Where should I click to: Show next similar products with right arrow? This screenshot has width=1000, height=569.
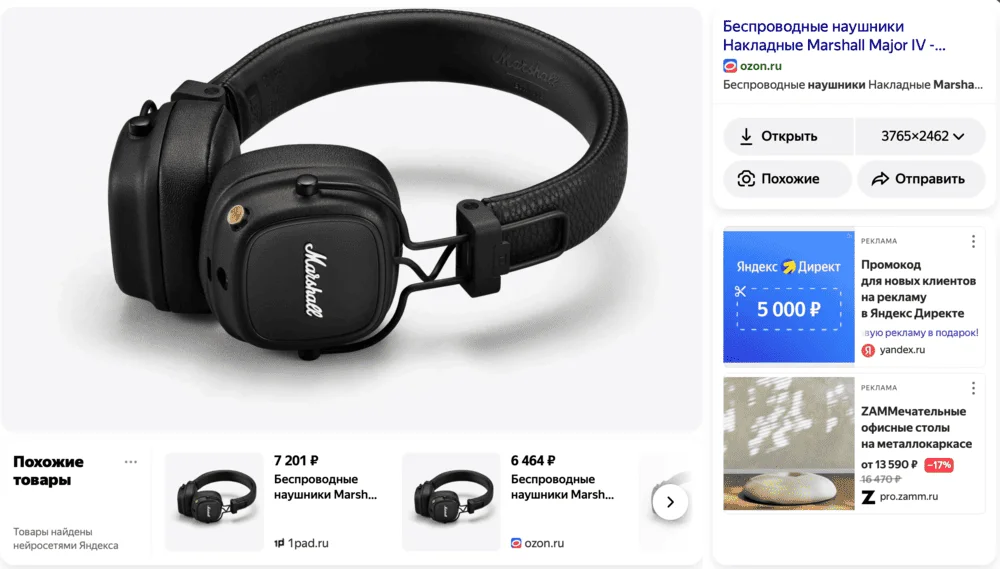pyautogui.click(x=670, y=502)
